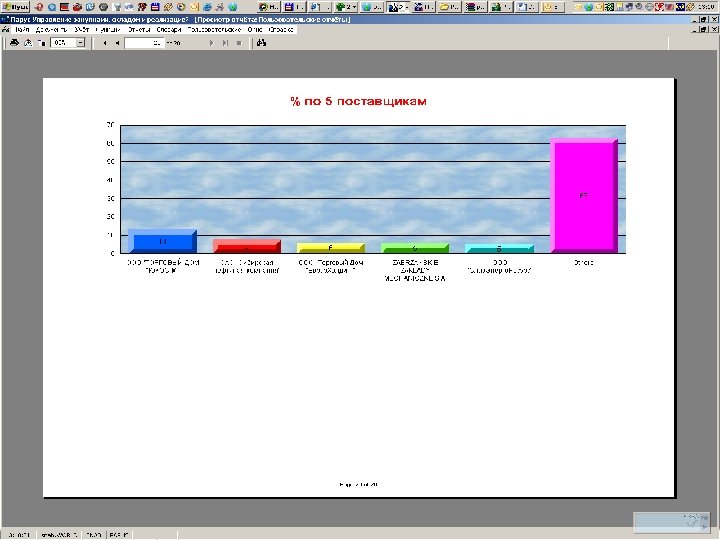Click the application icon left of Файл menu

click(x=6, y=29)
